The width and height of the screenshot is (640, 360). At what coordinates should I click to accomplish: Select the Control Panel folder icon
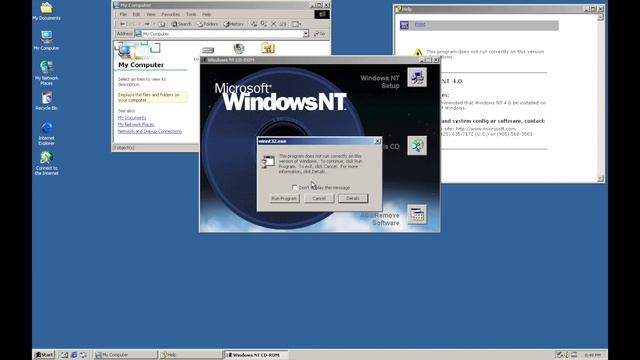coord(268,48)
